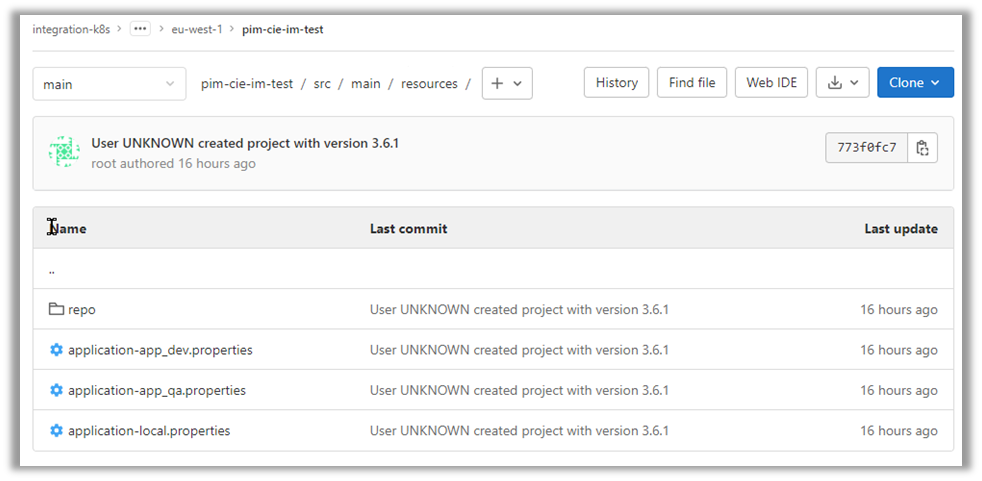Click the root user avatar
Viewport: 982px width, 481px height.
(64, 152)
